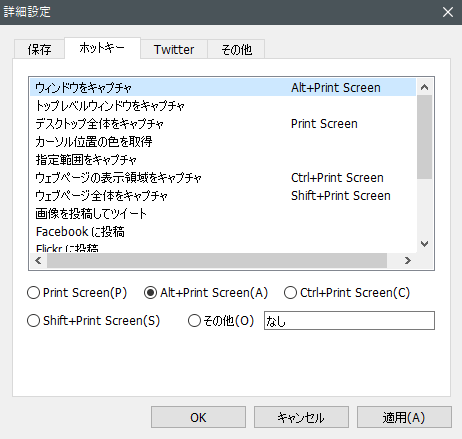Switch to the 保存 tab
This screenshot has height=439, width=462.
click(x=39, y=49)
